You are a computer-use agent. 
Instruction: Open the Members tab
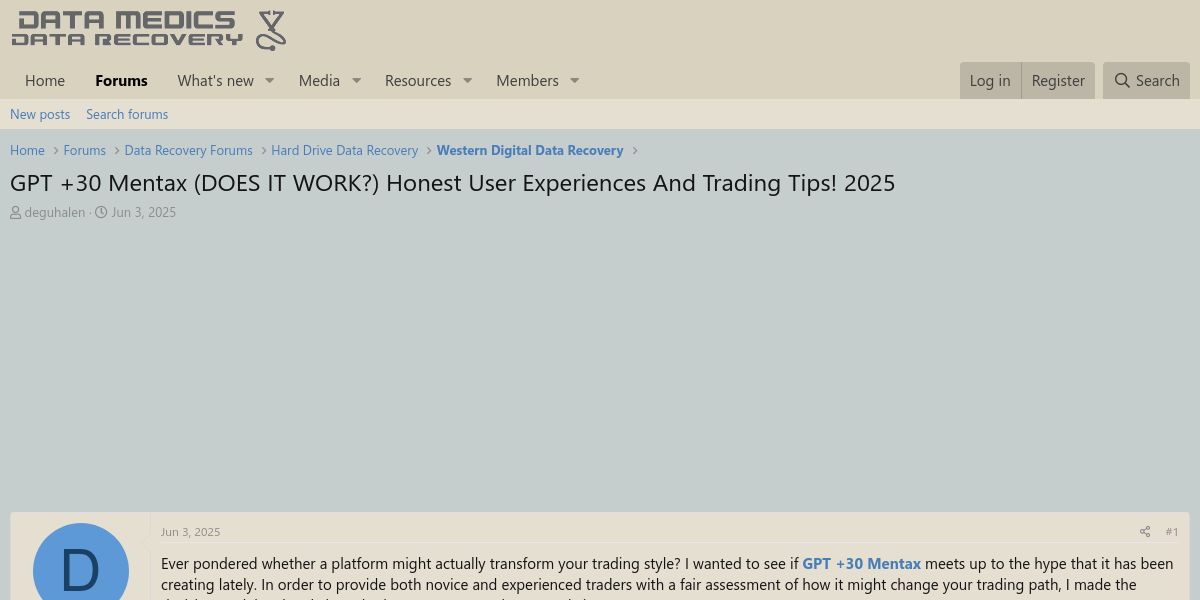pos(527,81)
